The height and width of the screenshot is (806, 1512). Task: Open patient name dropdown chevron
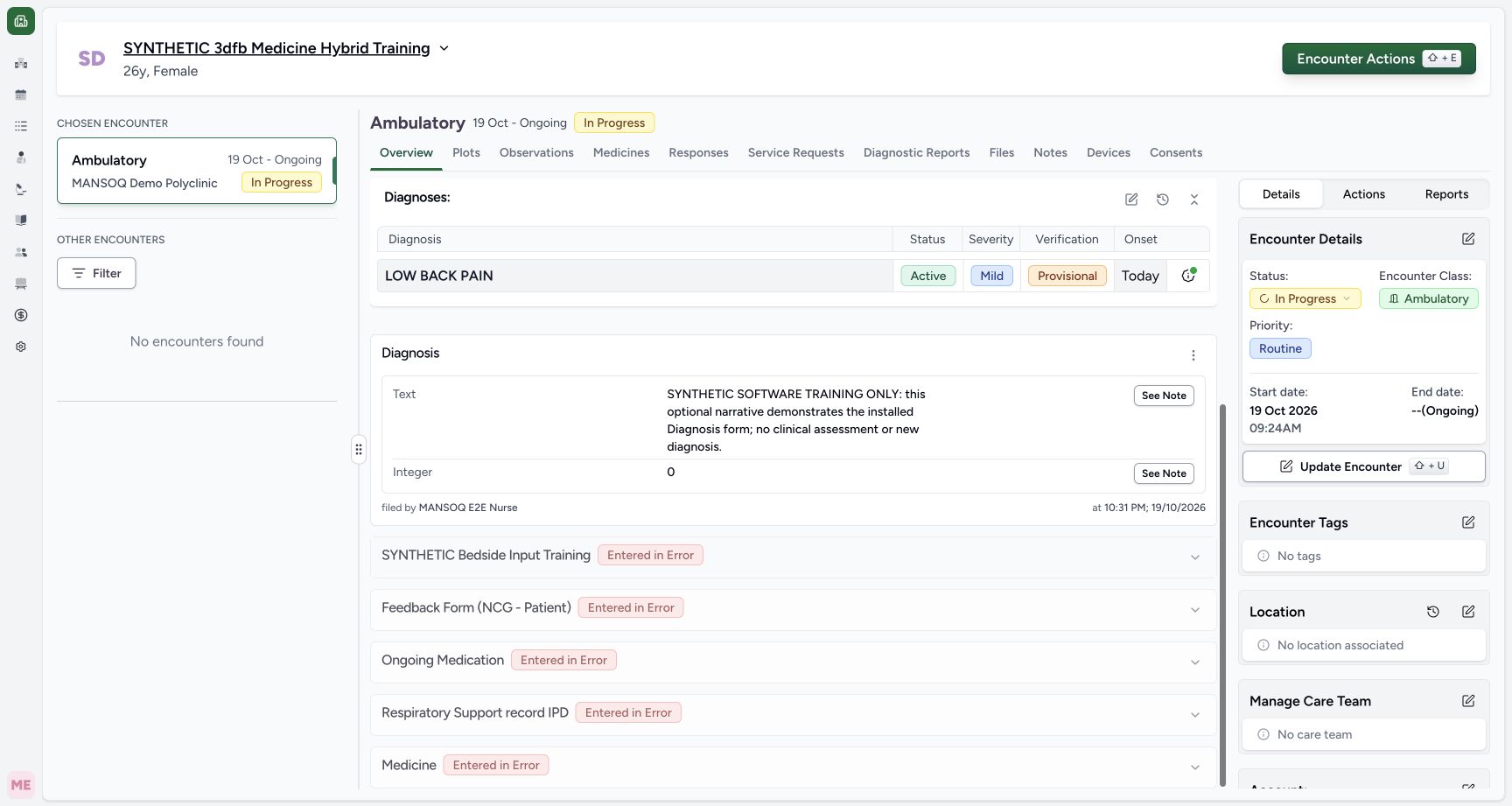tap(444, 48)
